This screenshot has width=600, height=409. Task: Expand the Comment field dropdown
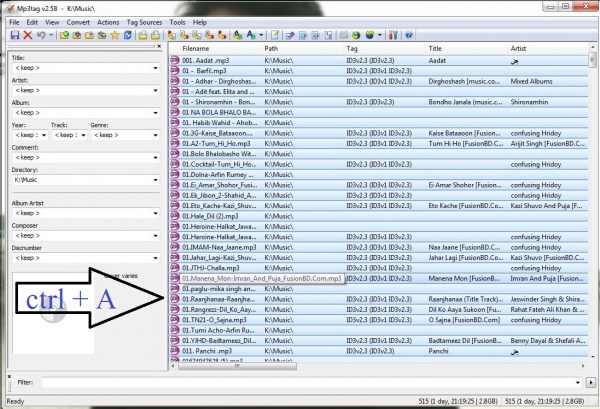click(x=155, y=158)
